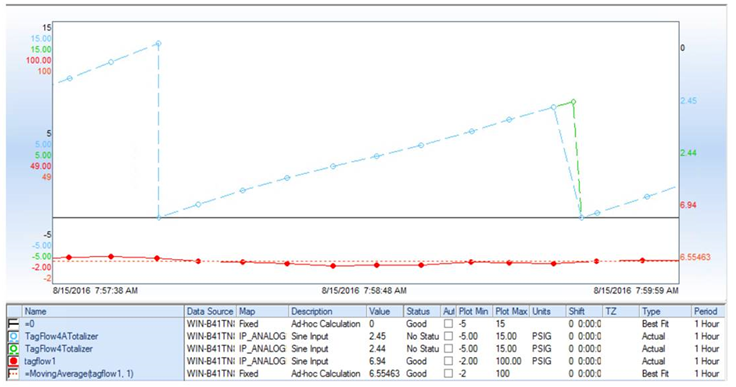
Task: Click Good status in tagflow1 row
Action: (416, 361)
